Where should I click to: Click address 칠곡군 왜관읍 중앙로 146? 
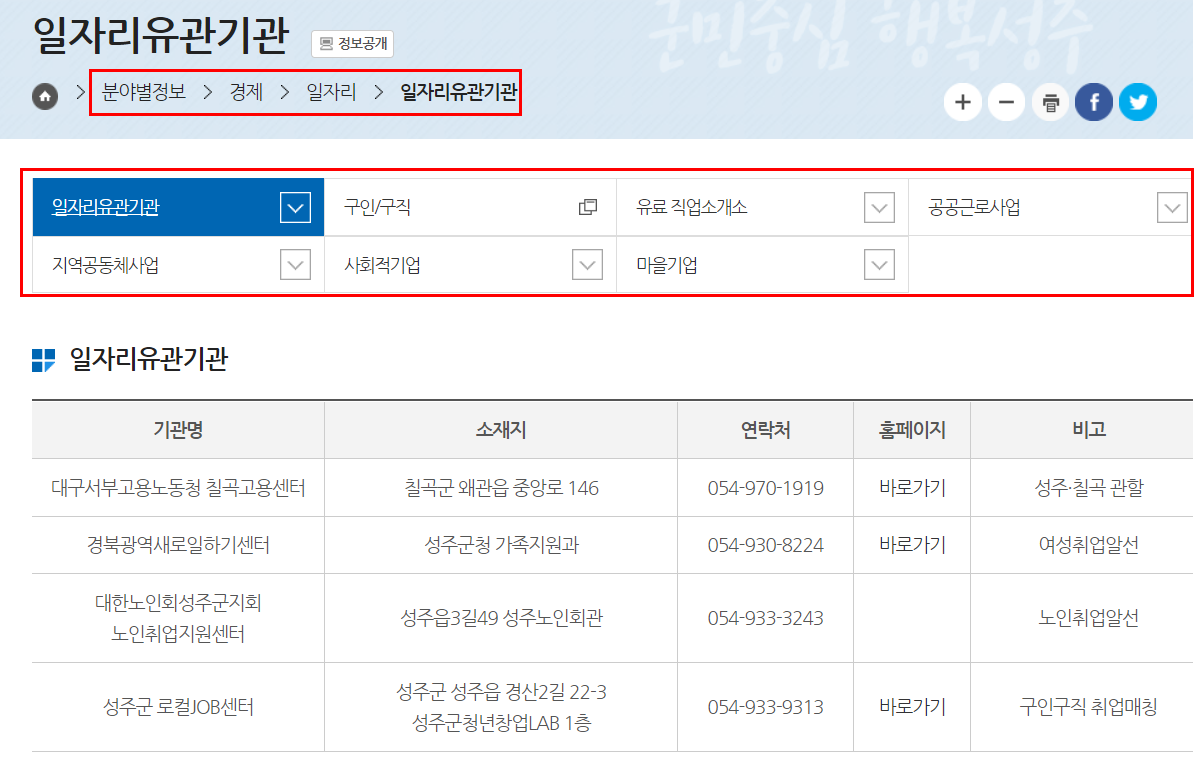pyautogui.click(x=501, y=487)
